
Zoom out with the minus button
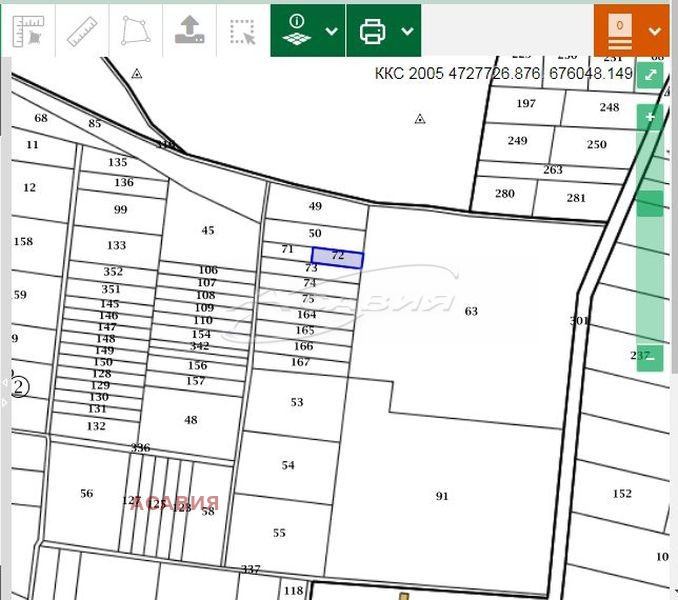[x=650, y=357]
